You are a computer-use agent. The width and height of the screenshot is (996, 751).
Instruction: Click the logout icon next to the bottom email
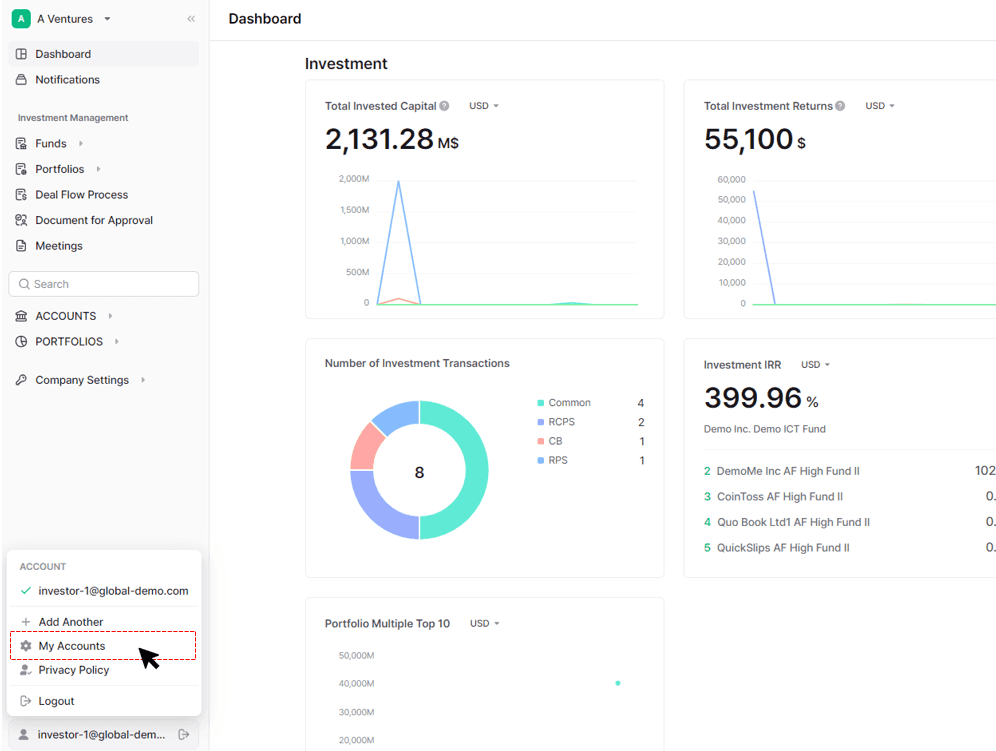(184, 734)
